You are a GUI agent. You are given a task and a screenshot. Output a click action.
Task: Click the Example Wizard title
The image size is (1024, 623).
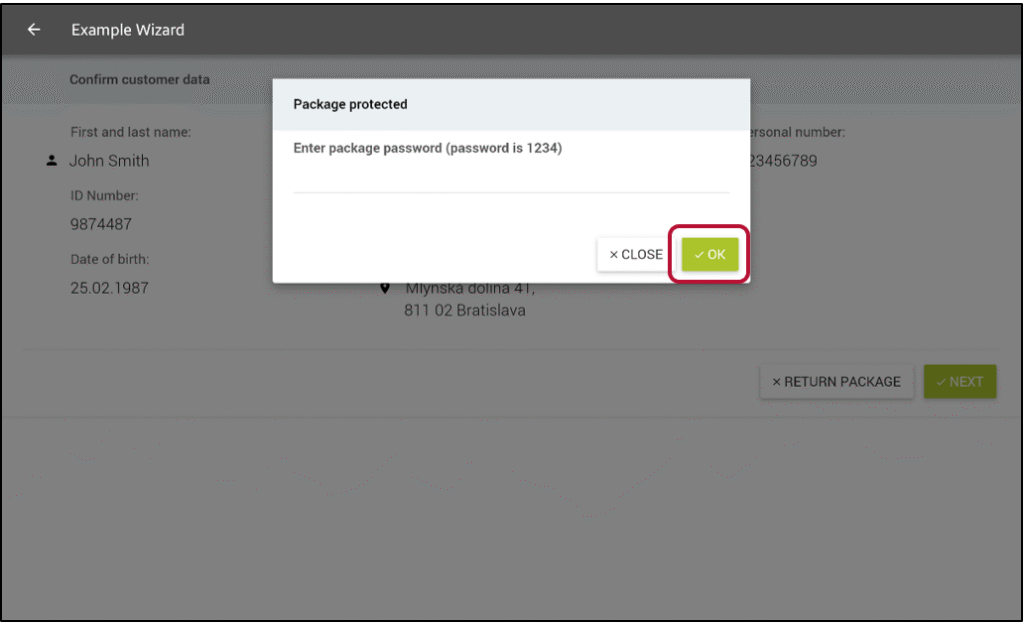128,30
